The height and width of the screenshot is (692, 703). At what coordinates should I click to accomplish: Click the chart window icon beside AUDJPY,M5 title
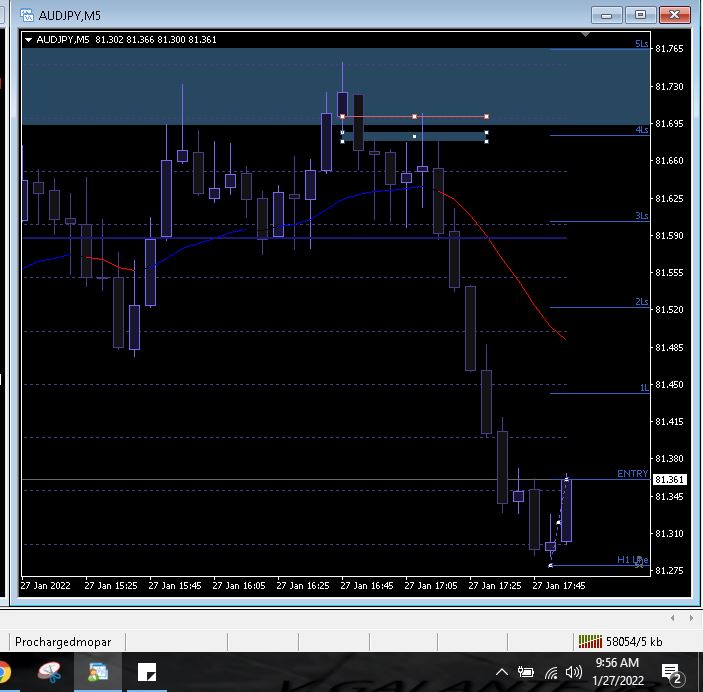(x=27, y=15)
